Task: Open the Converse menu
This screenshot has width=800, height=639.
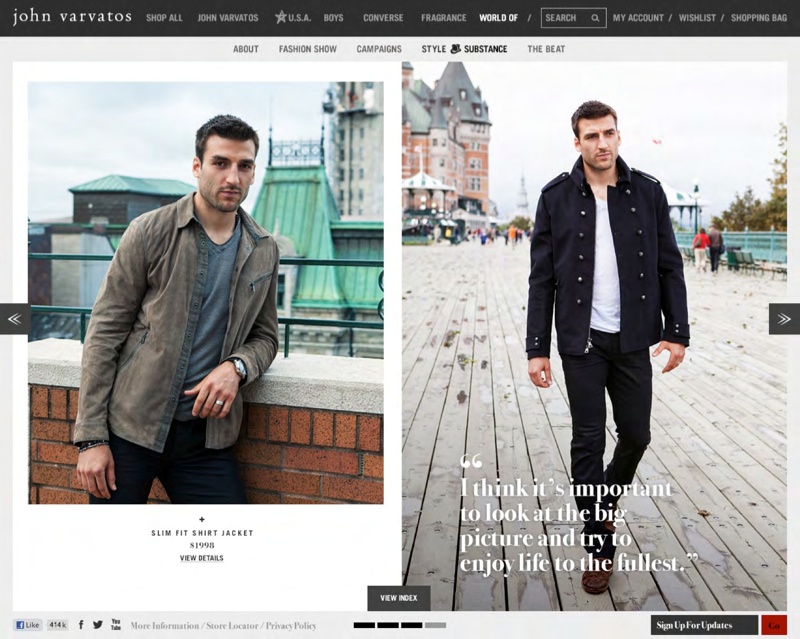Action: tap(383, 18)
